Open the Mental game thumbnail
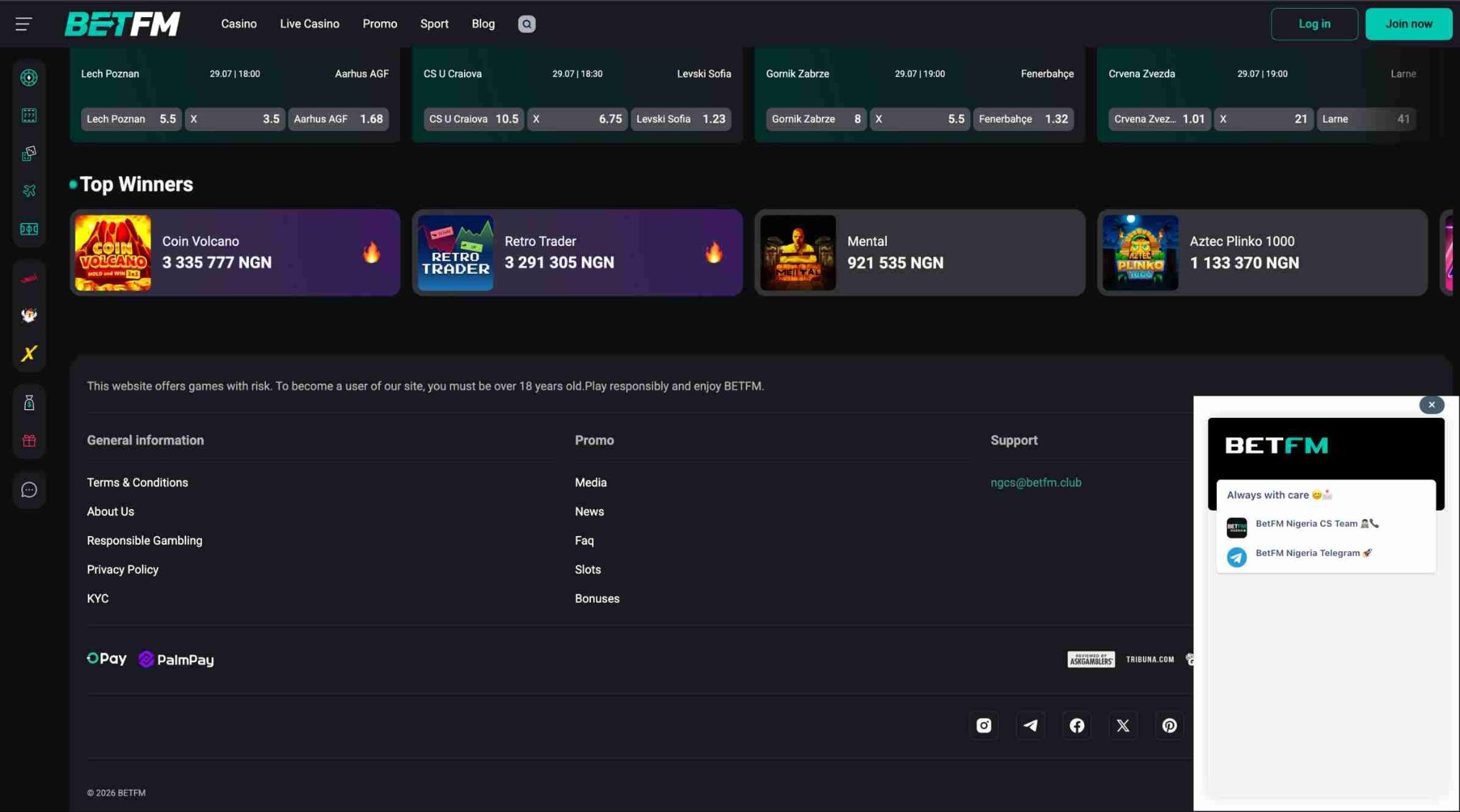The width and height of the screenshot is (1460, 812). pyautogui.click(x=798, y=253)
